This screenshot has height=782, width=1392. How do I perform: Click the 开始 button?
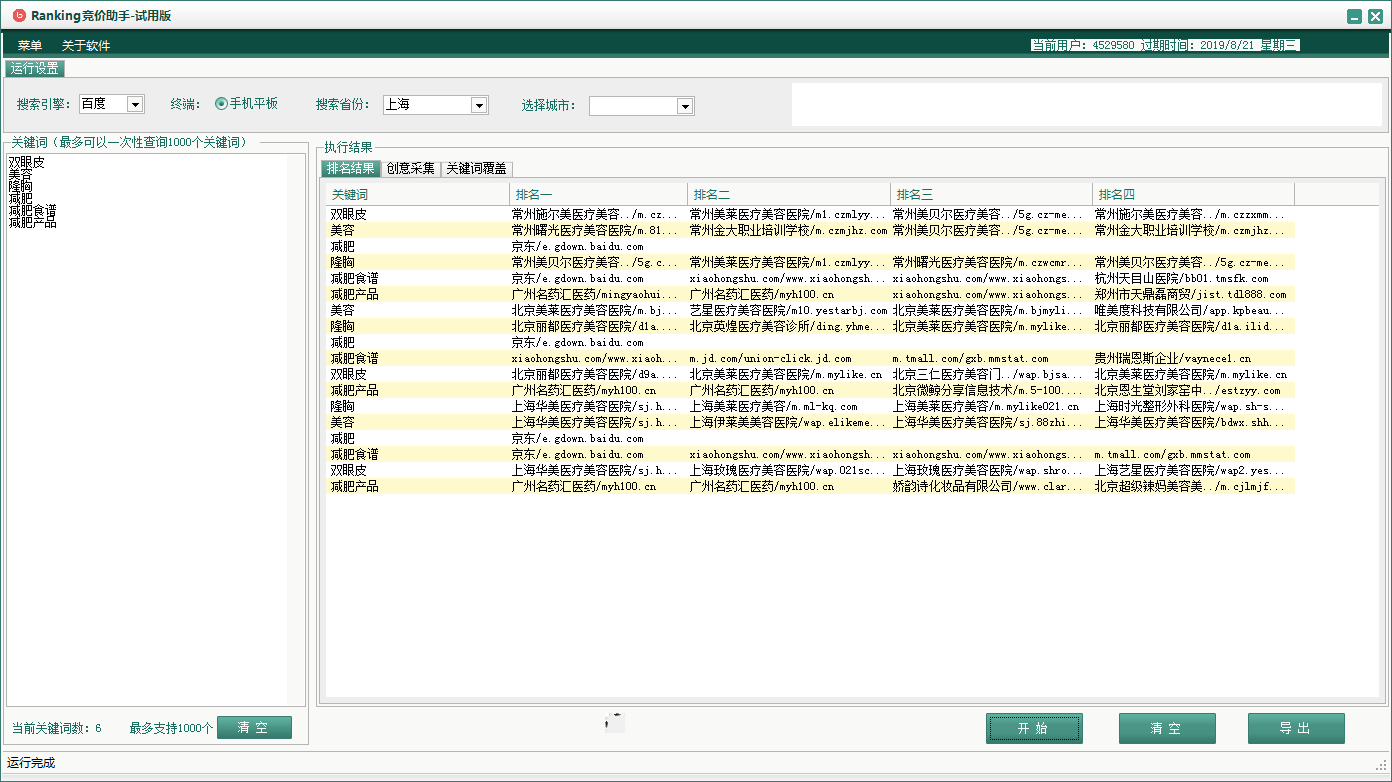pyautogui.click(x=1034, y=728)
